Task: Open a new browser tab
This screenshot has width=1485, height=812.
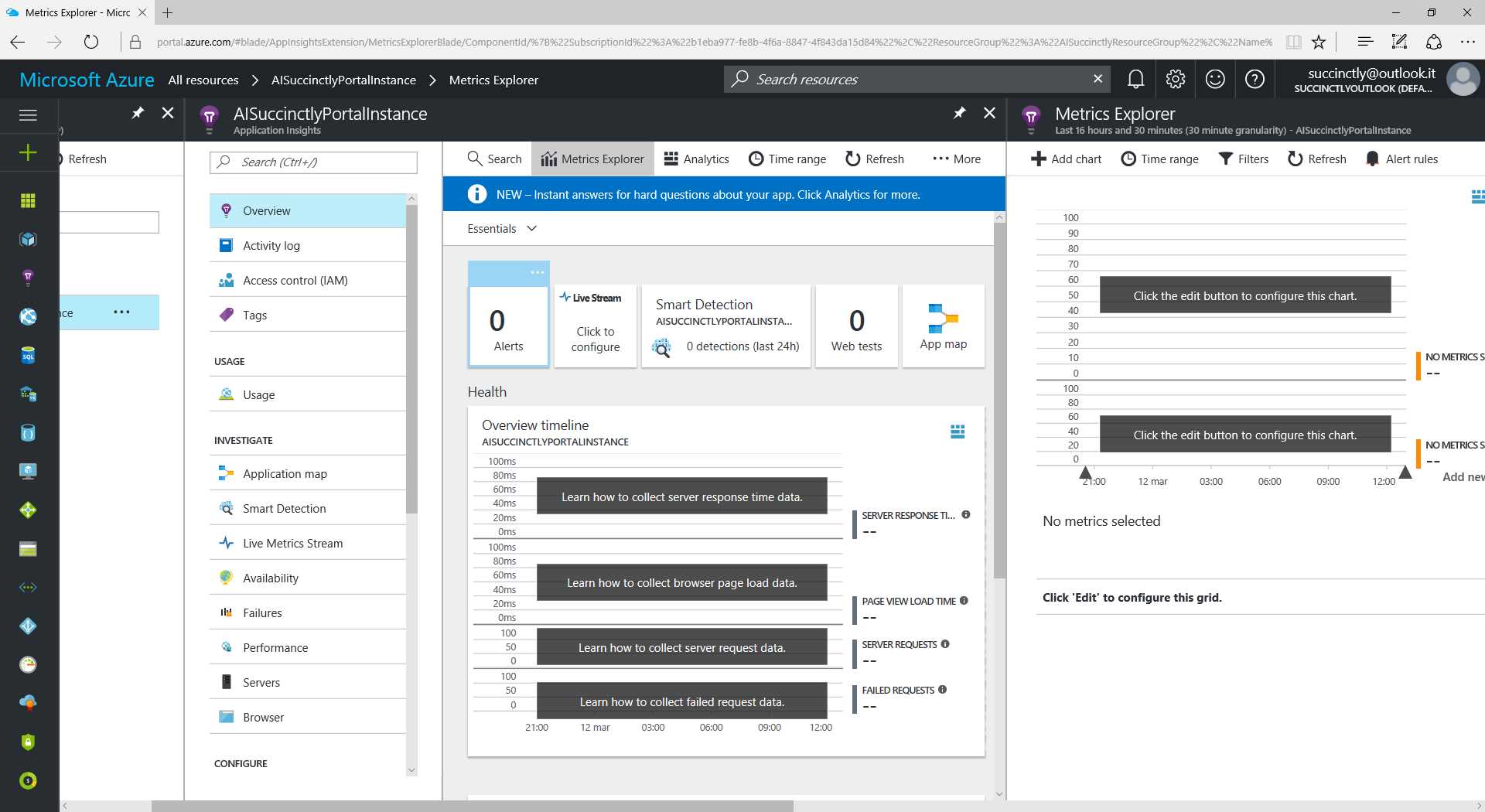Action: (167, 12)
